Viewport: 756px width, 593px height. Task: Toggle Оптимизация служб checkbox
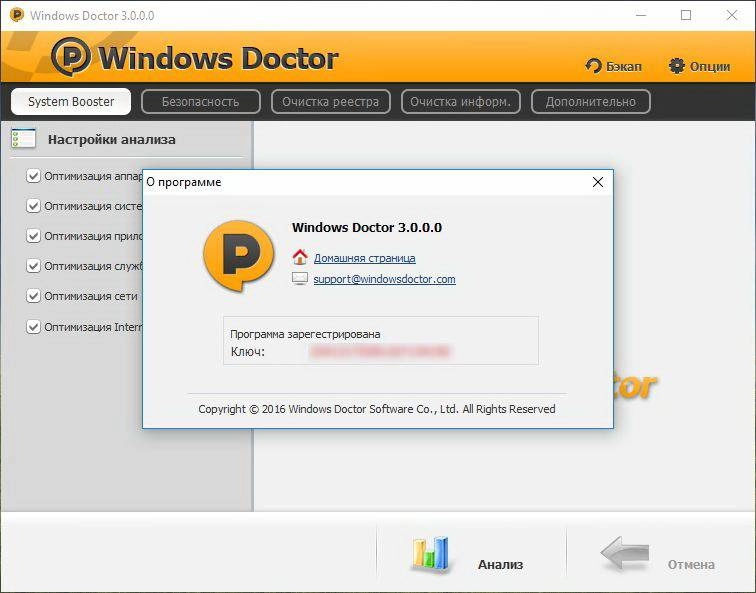tap(33, 266)
